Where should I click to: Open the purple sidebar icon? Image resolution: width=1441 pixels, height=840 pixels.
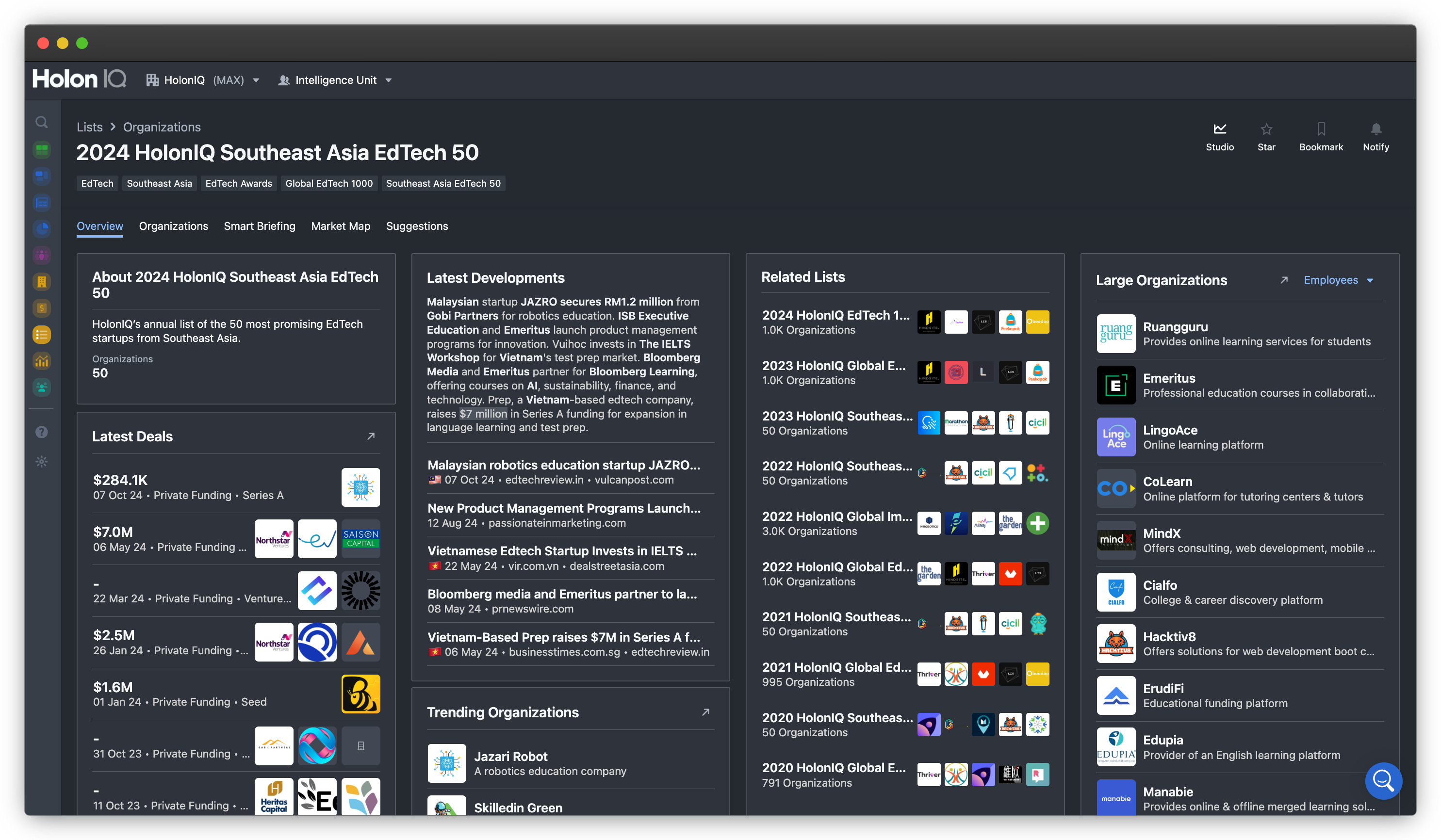[42, 256]
